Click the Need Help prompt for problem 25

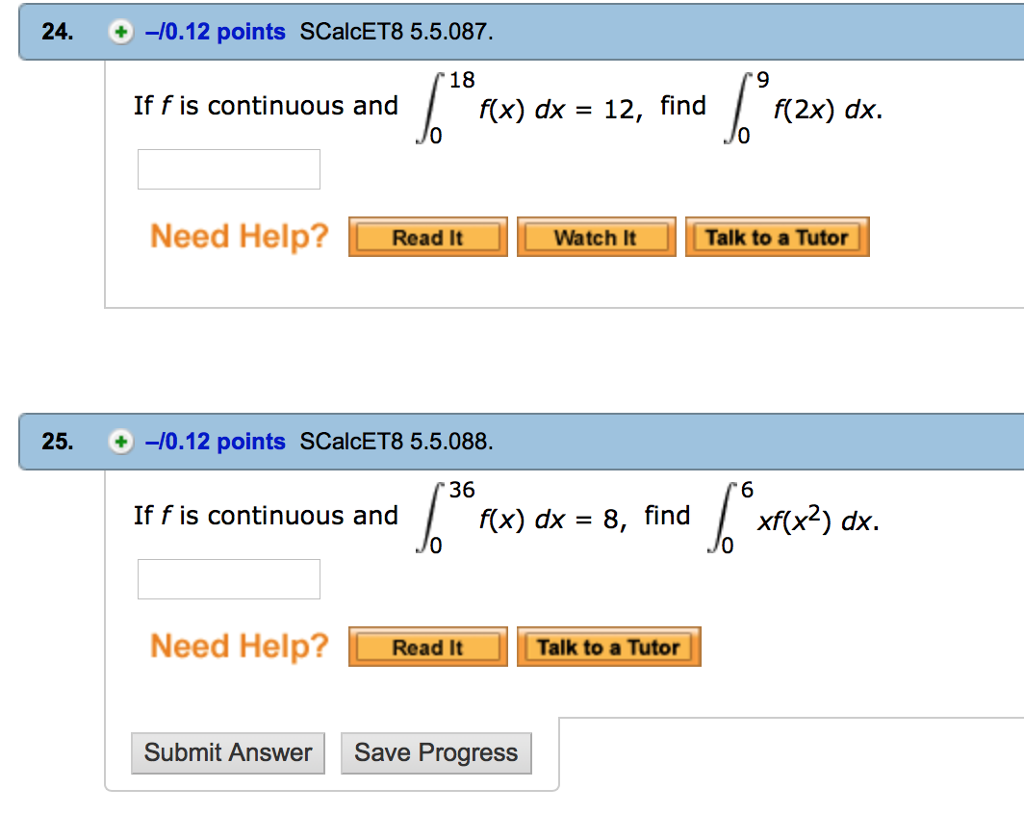pyautogui.click(x=238, y=646)
